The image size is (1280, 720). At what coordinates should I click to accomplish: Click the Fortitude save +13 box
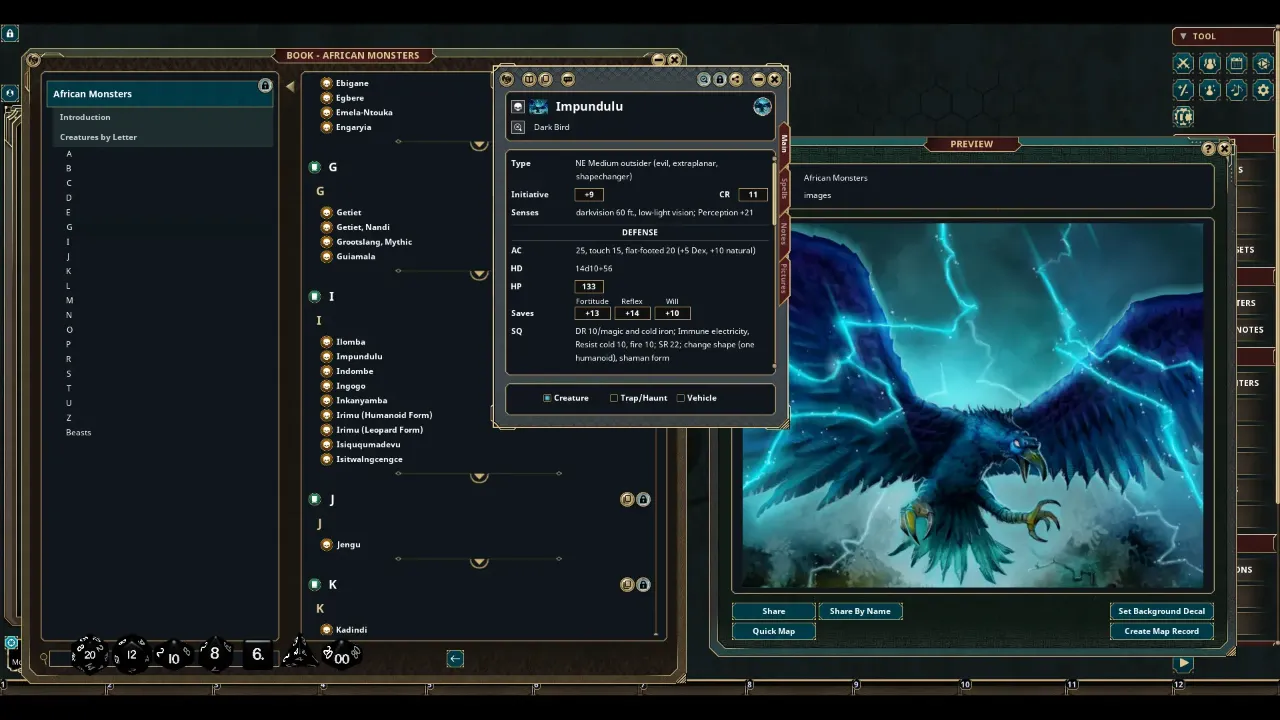pyautogui.click(x=592, y=313)
